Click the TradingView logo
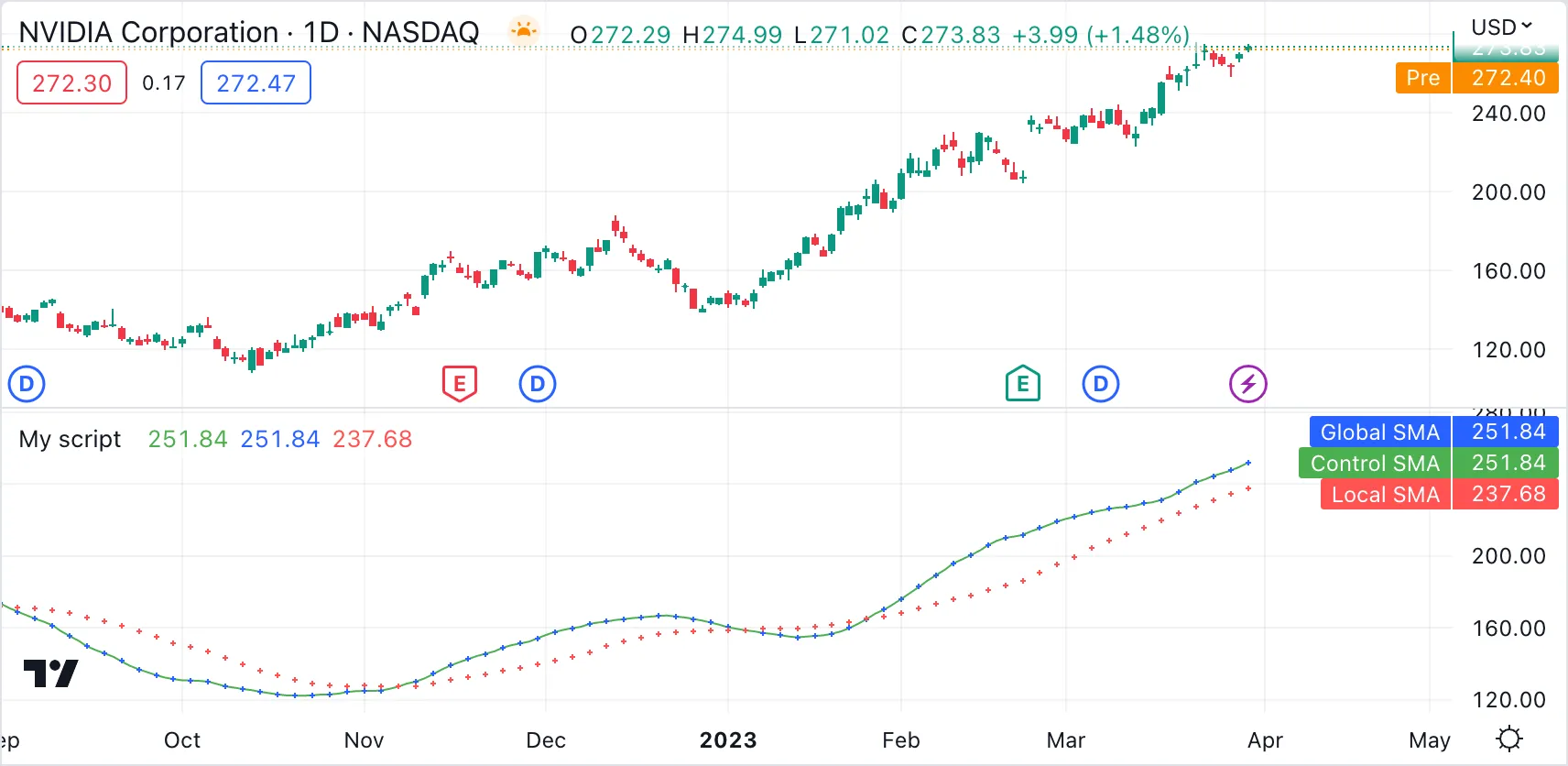The width and height of the screenshot is (1568, 766). click(50, 673)
